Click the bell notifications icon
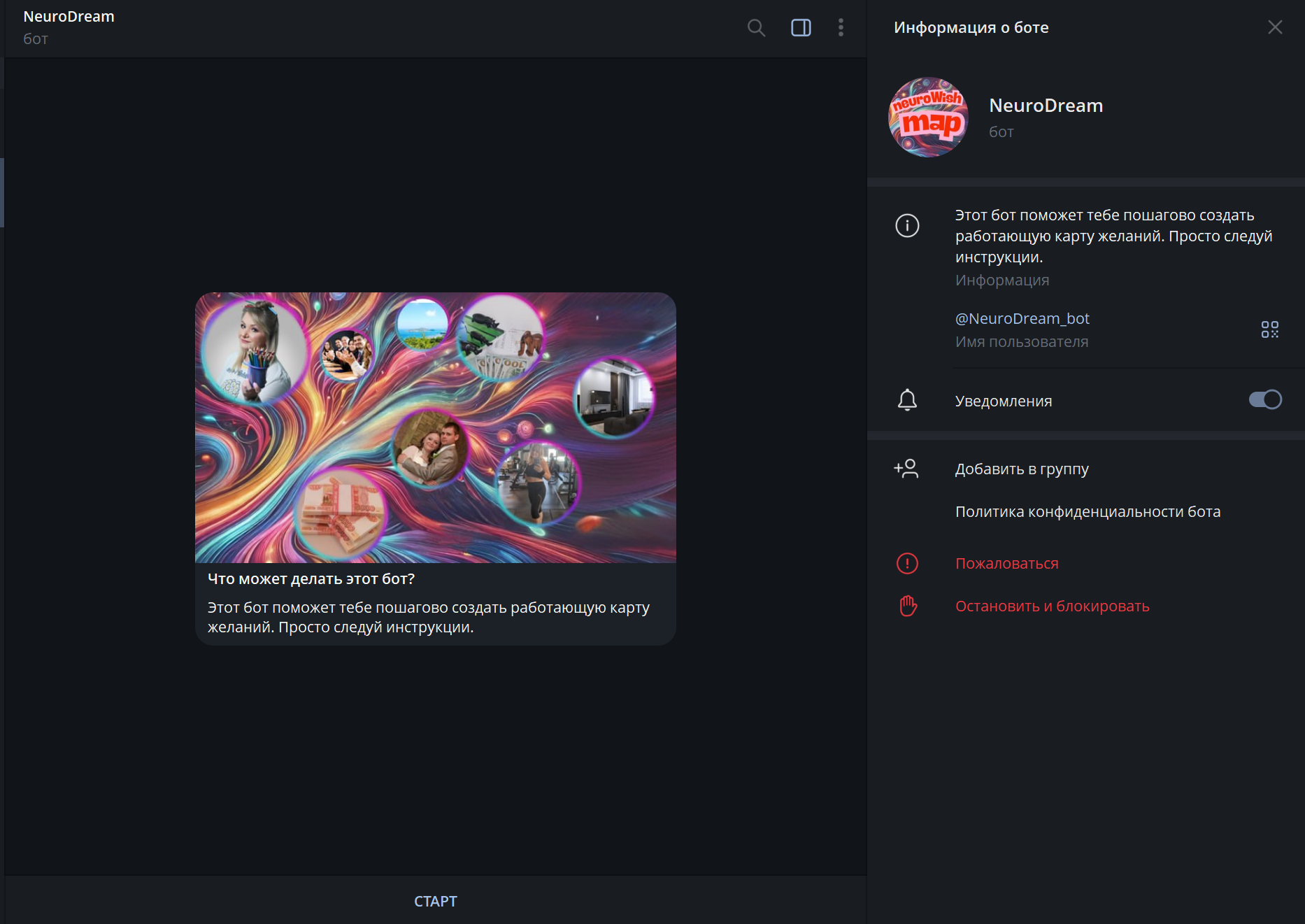The image size is (1305, 924). (907, 400)
